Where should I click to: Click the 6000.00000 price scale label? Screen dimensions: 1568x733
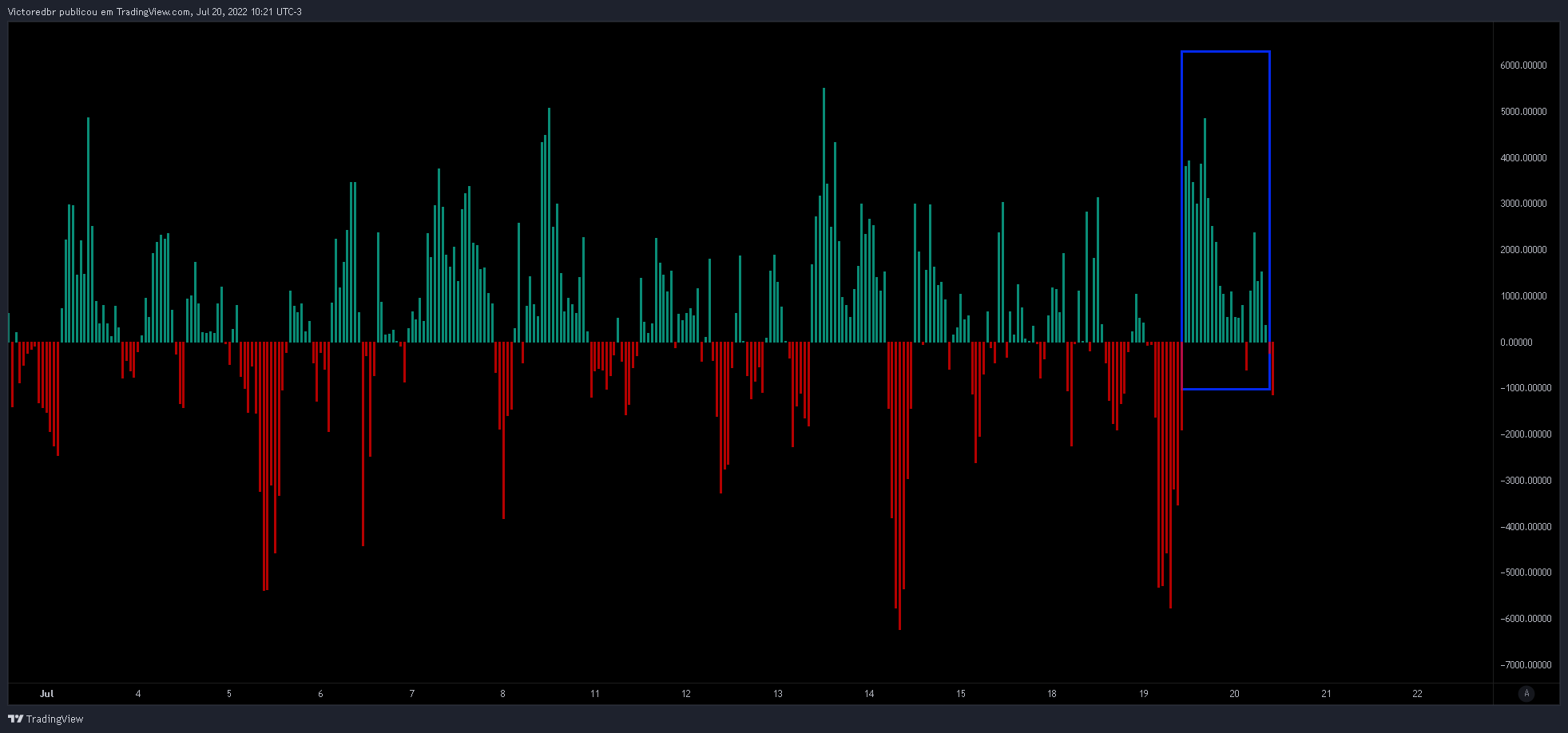[1523, 65]
